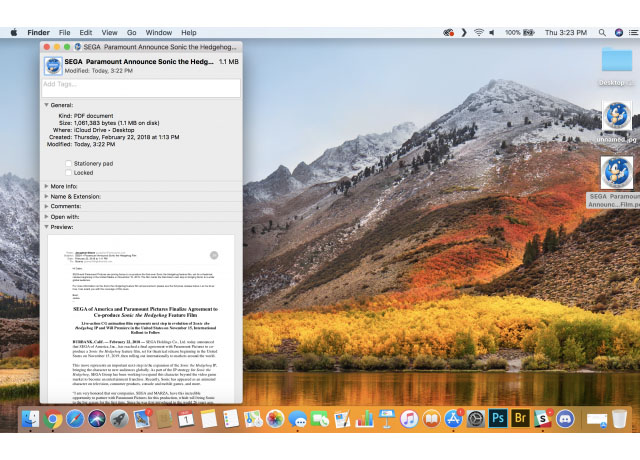Open FaceTime from the Dock
The image size is (640, 460).
(320, 419)
